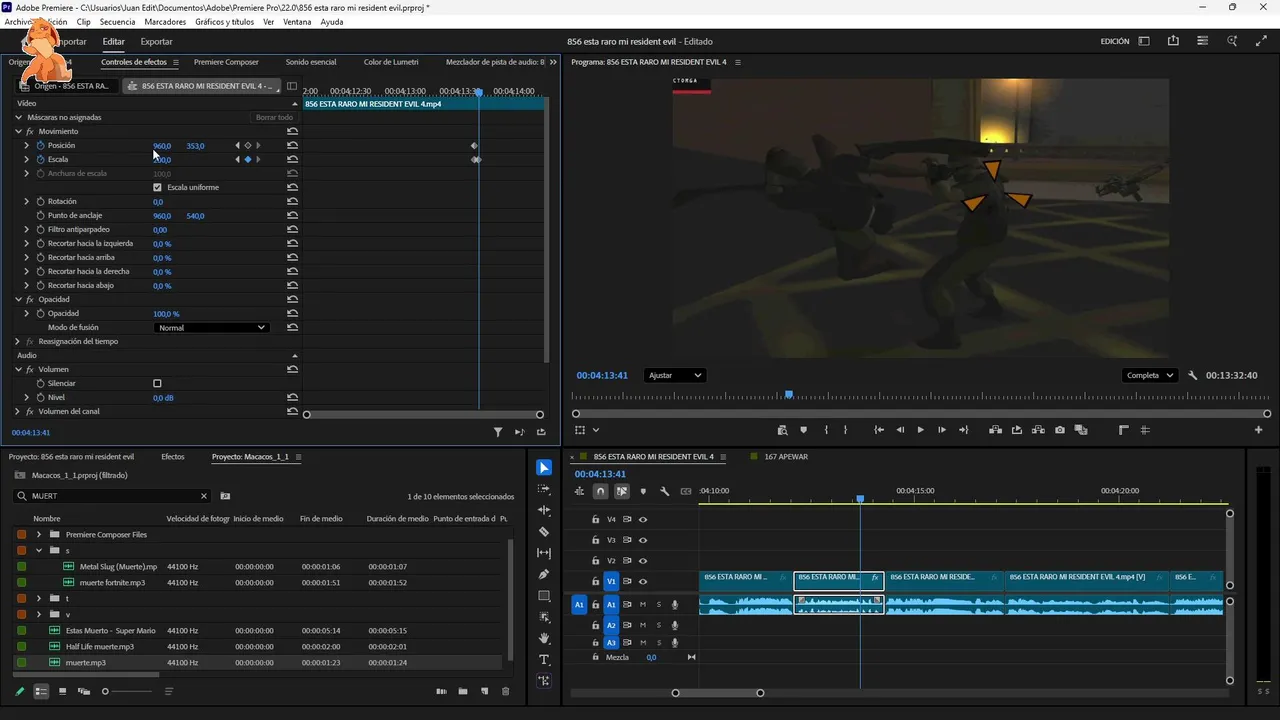Mute audio track A1

pyautogui.click(x=643, y=604)
